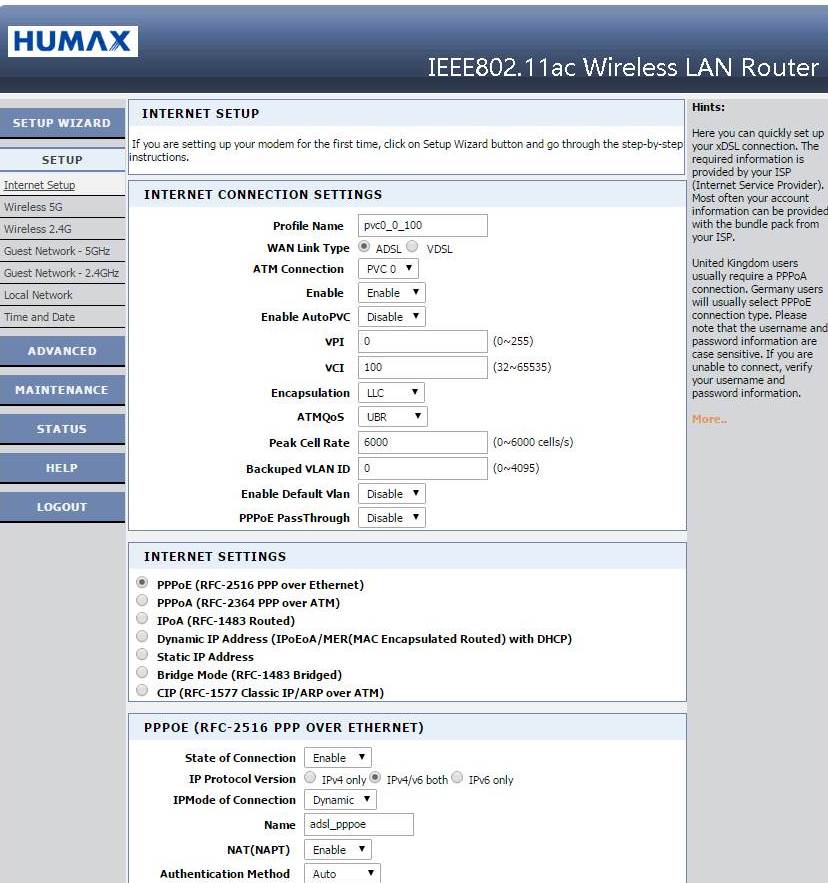
Task: Open Guest Network - 5GHz page
Action: pos(57,251)
